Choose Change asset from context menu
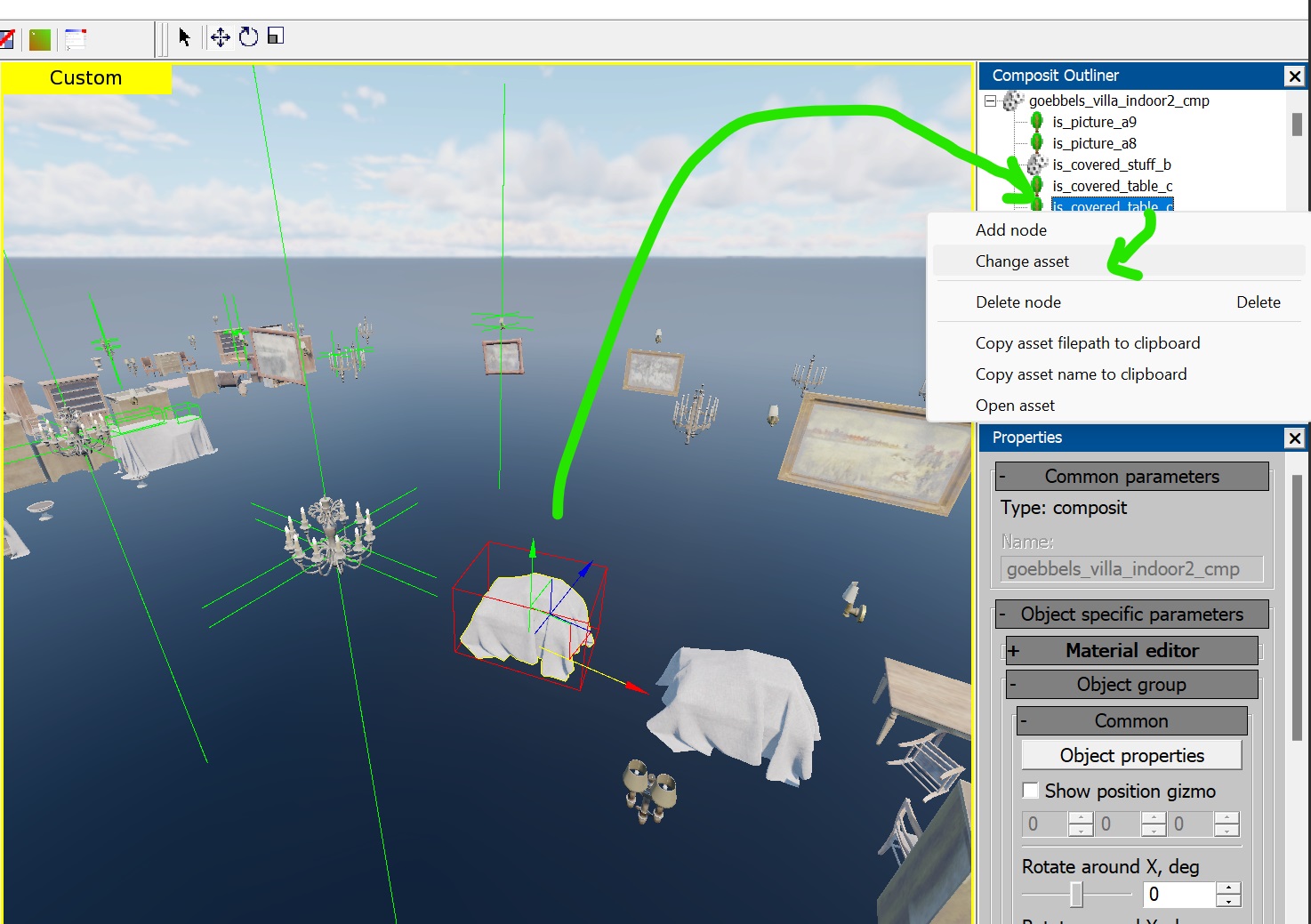 [x=1022, y=261]
